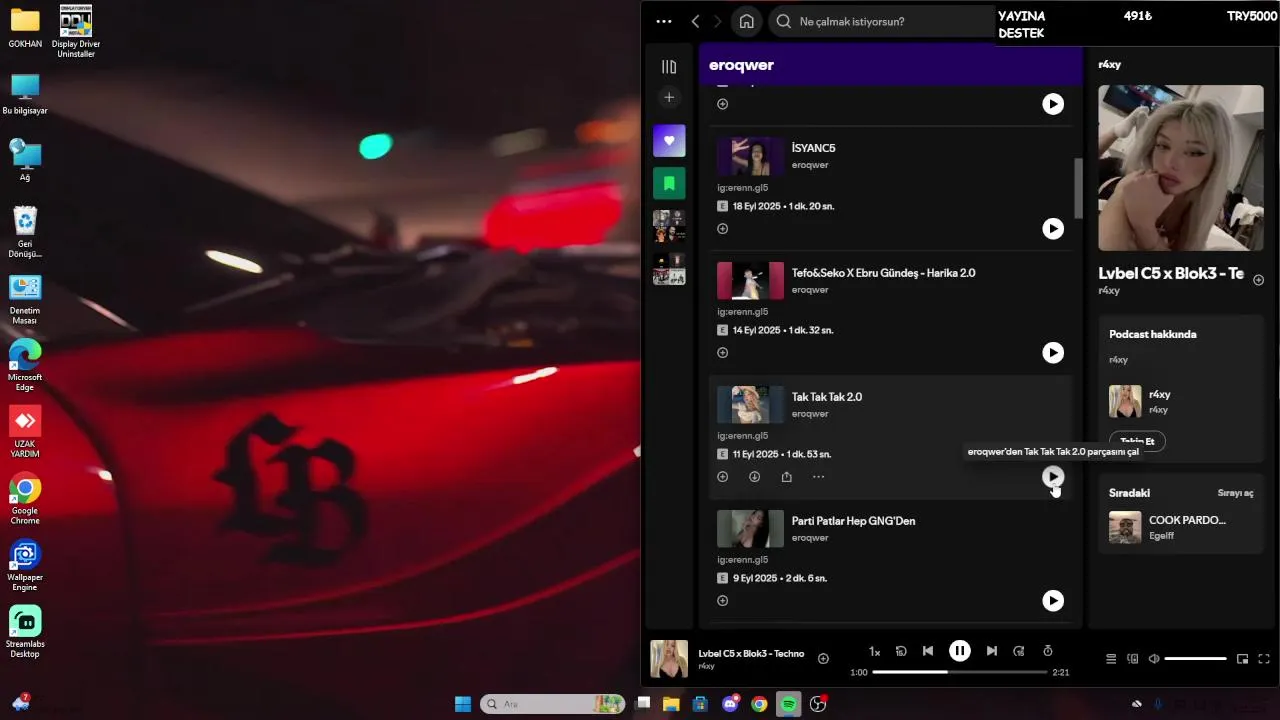
Task: Play Tak Tak Tak 2.0 episode
Action: pos(1053,477)
